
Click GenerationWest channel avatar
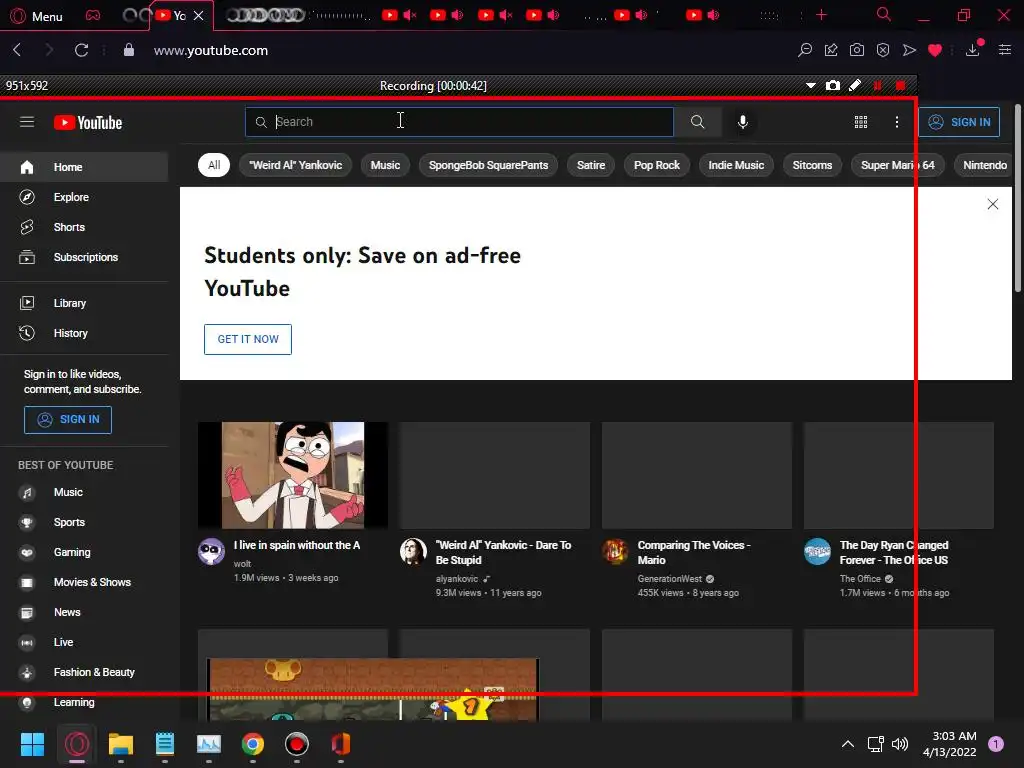click(615, 551)
